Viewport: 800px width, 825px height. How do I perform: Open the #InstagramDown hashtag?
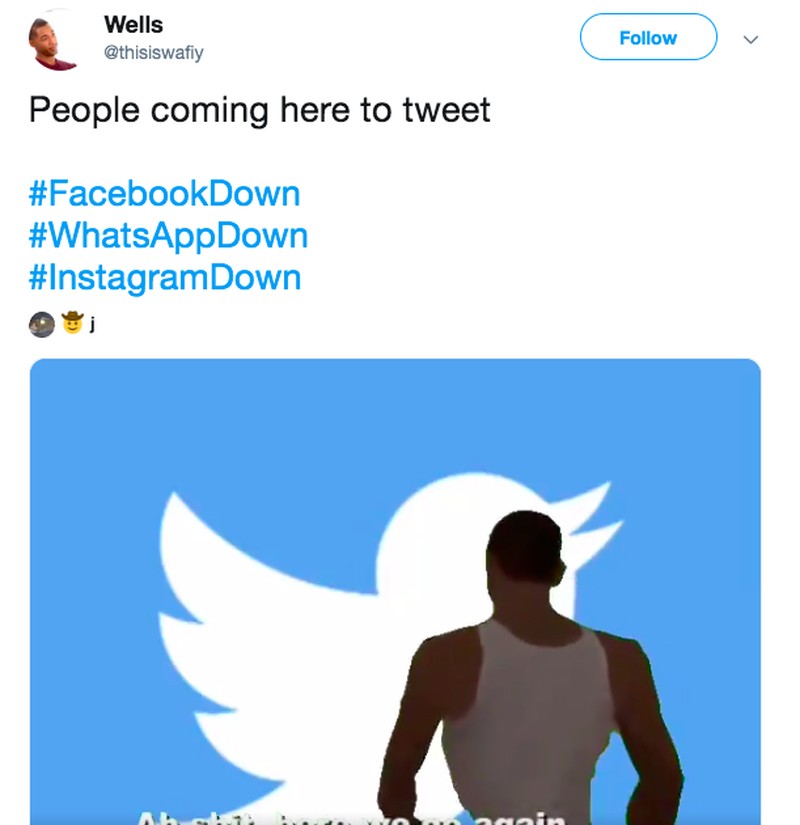coord(164,277)
